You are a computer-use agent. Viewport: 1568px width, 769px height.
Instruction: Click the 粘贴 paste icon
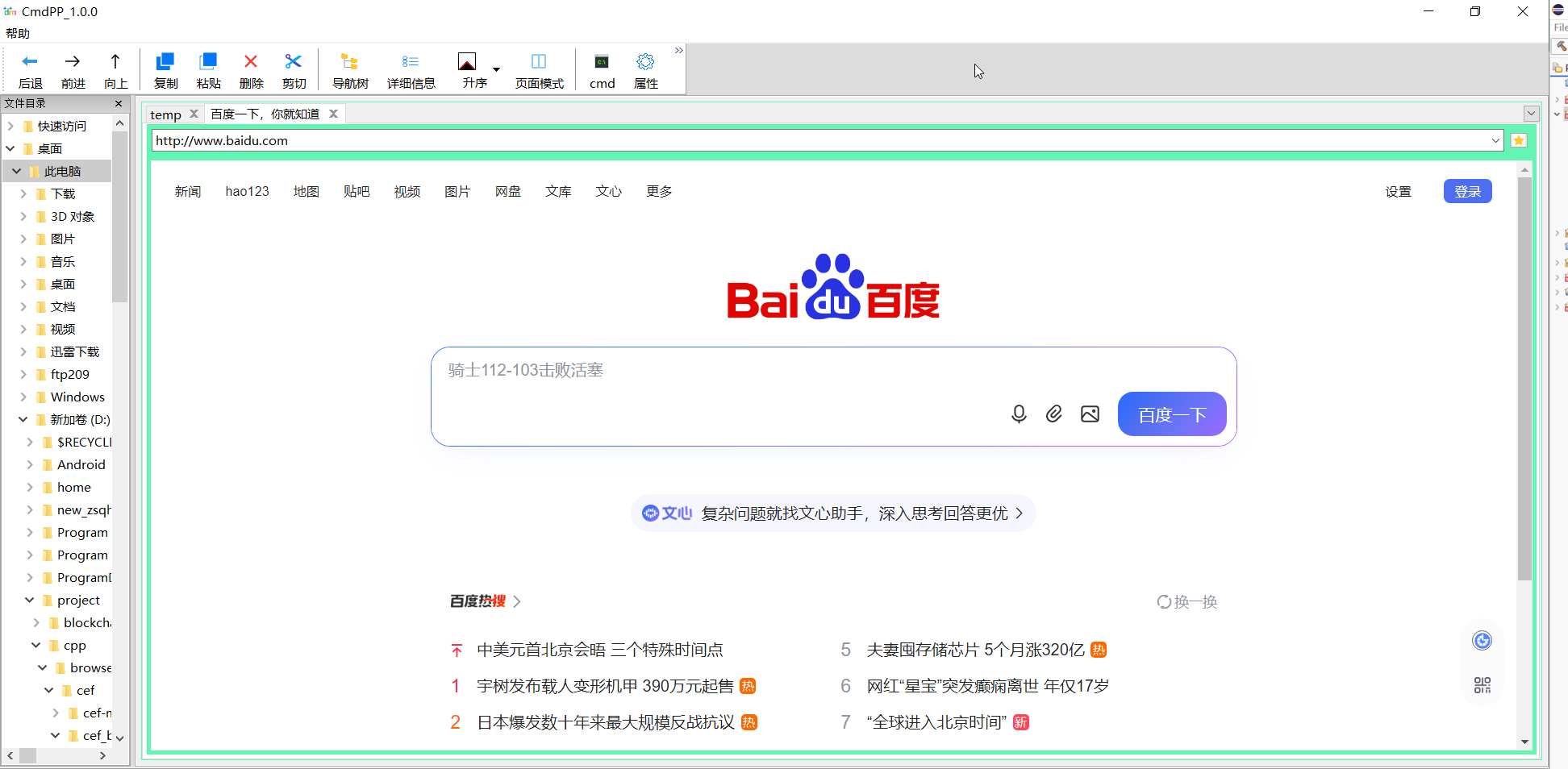pyautogui.click(x=208, y=62)
